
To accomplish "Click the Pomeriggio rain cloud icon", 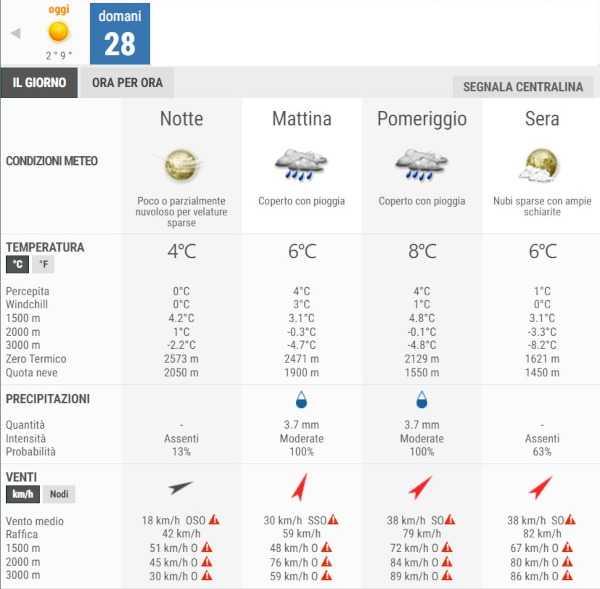I will (x=421, y=165).
